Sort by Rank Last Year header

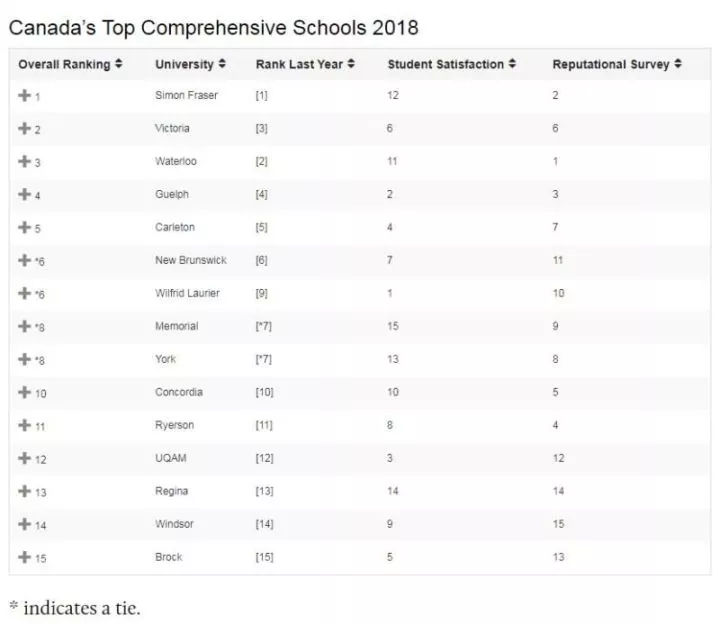point(305,64)
